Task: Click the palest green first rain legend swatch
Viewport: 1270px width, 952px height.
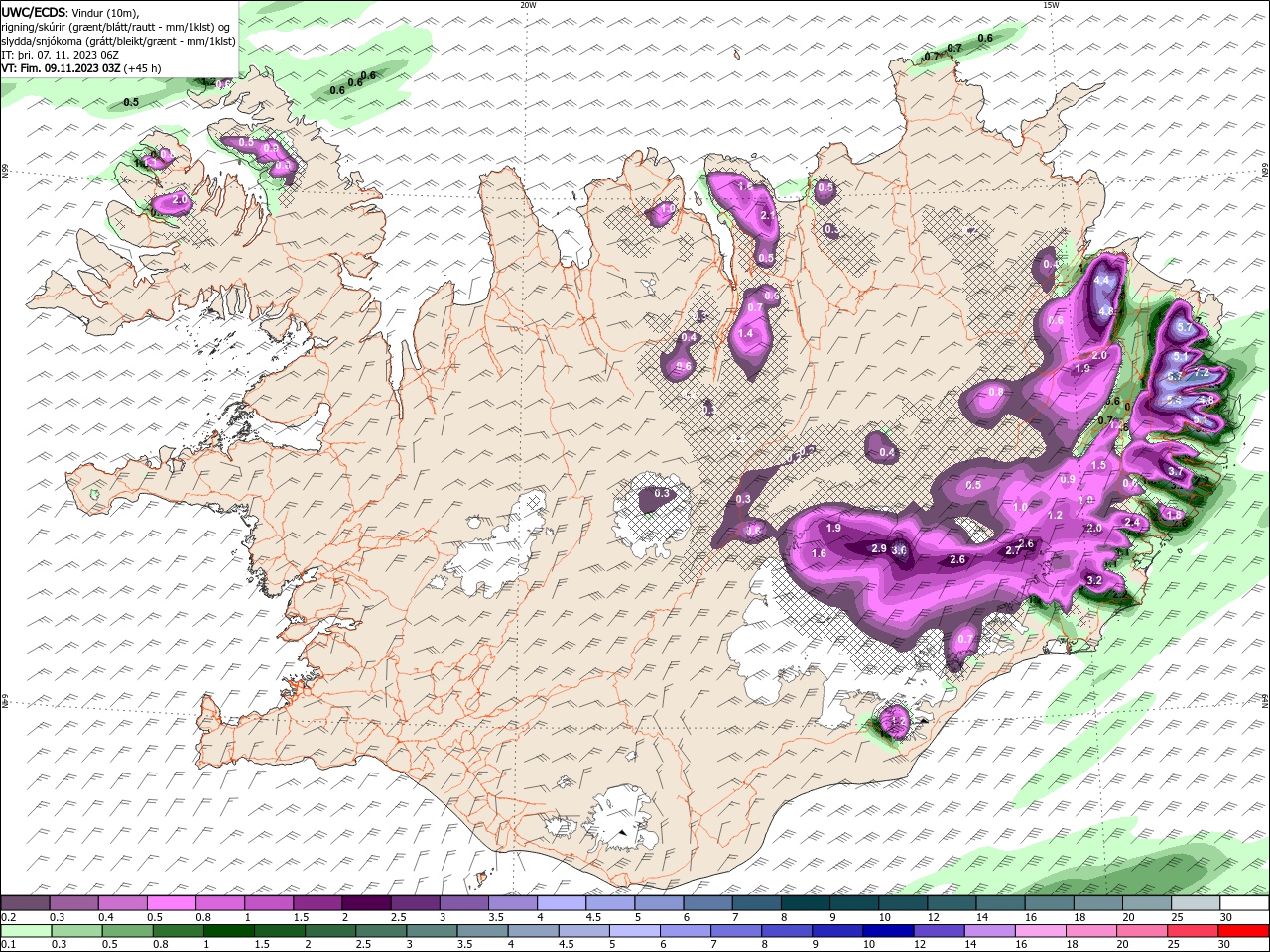Action: tap(25, 931)
